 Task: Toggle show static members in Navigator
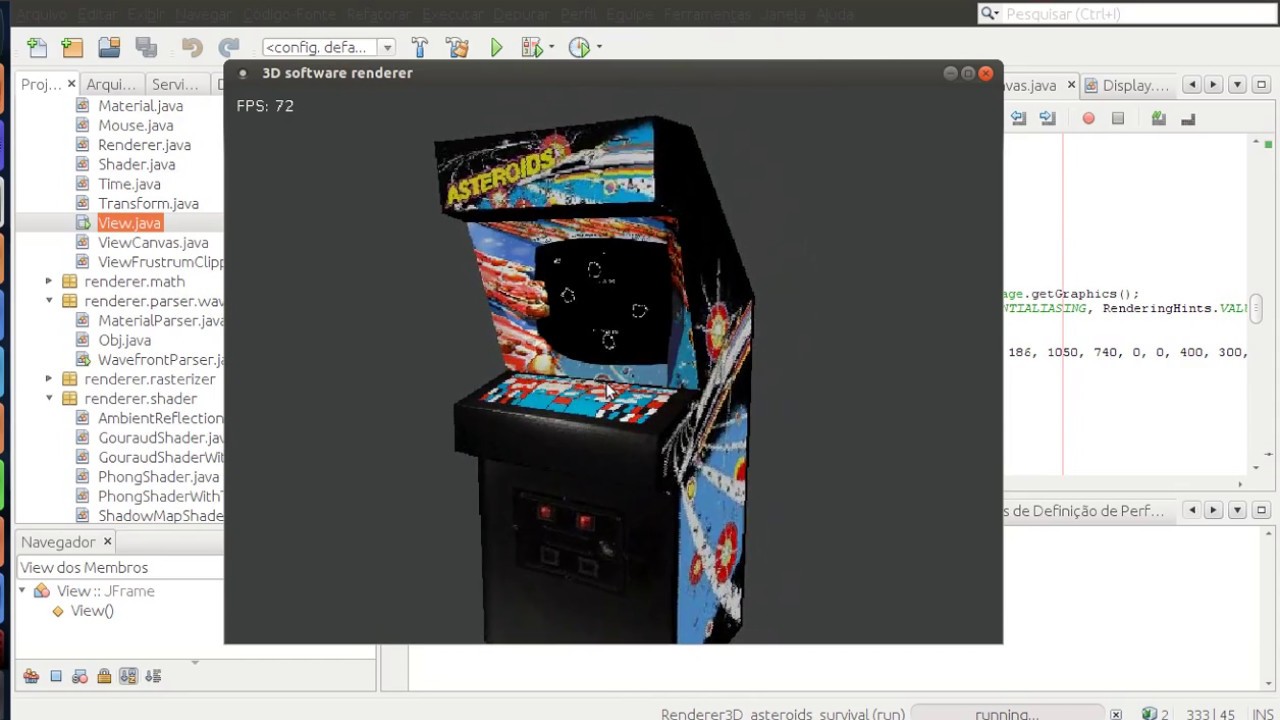pyautogui.click(x=80, y=676)
